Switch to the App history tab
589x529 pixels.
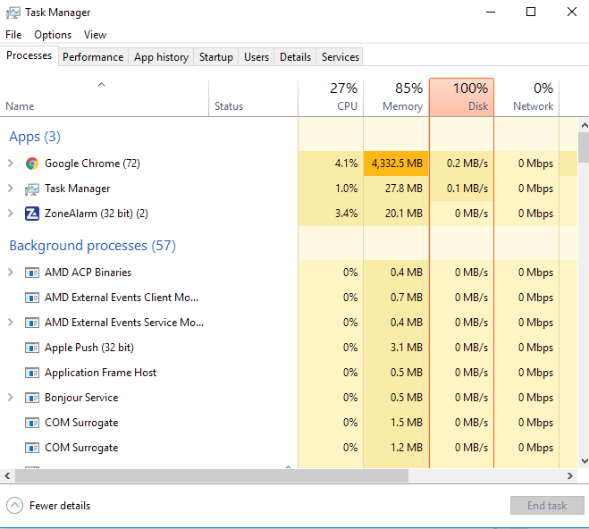[161, 57]
